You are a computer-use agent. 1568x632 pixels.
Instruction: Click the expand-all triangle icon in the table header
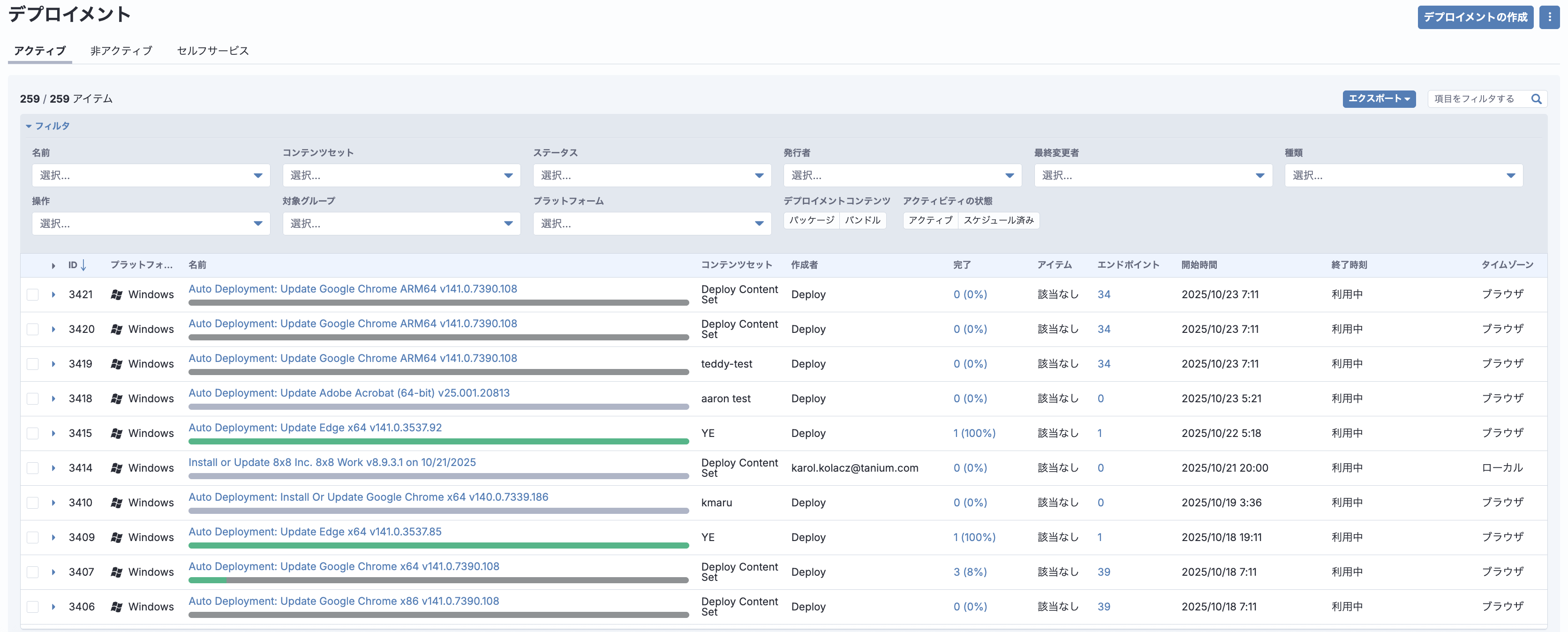[x=53, y=265]
